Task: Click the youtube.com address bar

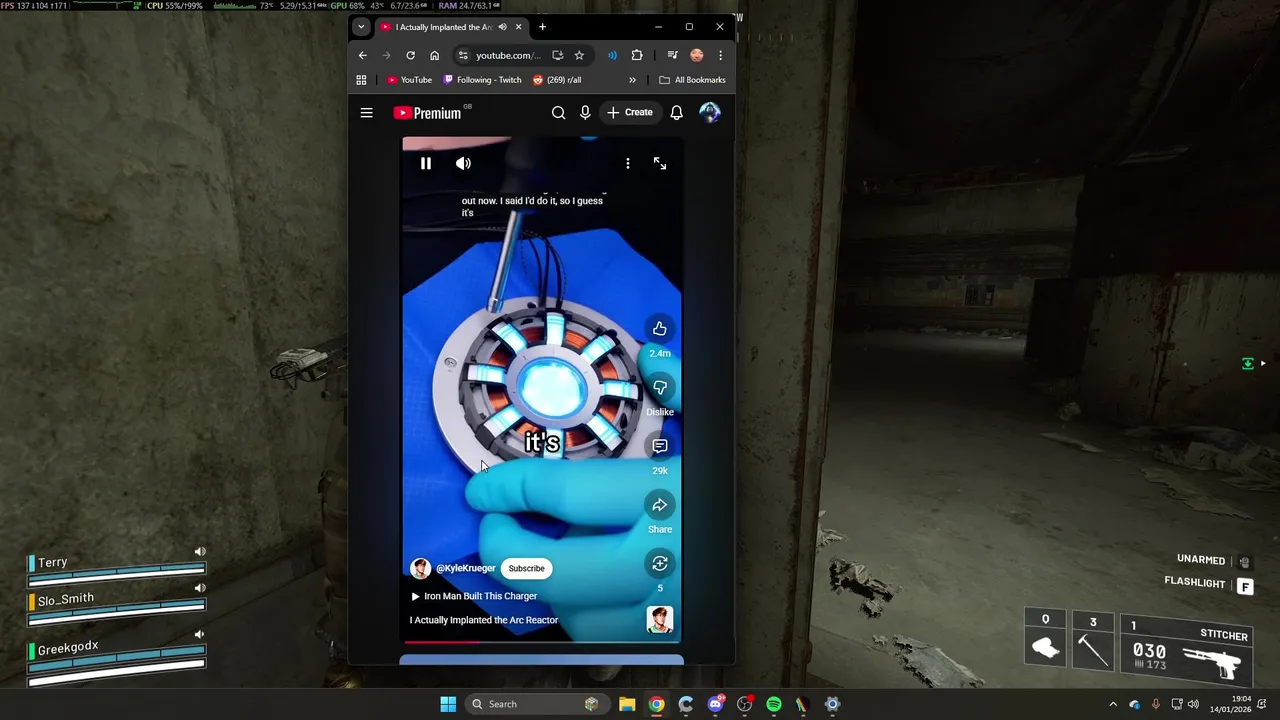Action: [508, 55]
